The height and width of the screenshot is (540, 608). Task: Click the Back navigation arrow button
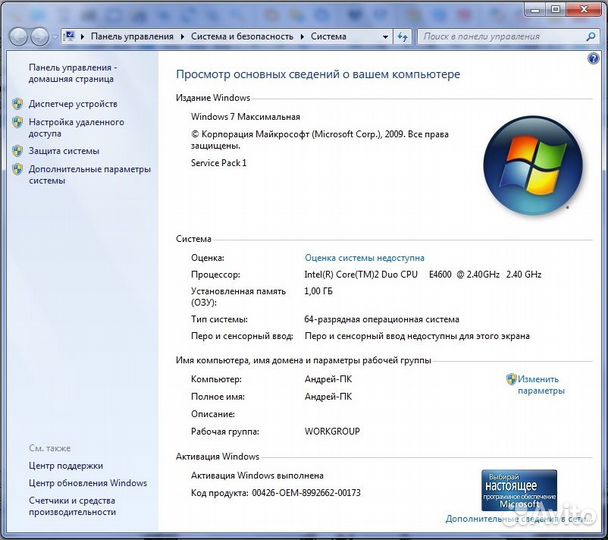pos(18,37)
